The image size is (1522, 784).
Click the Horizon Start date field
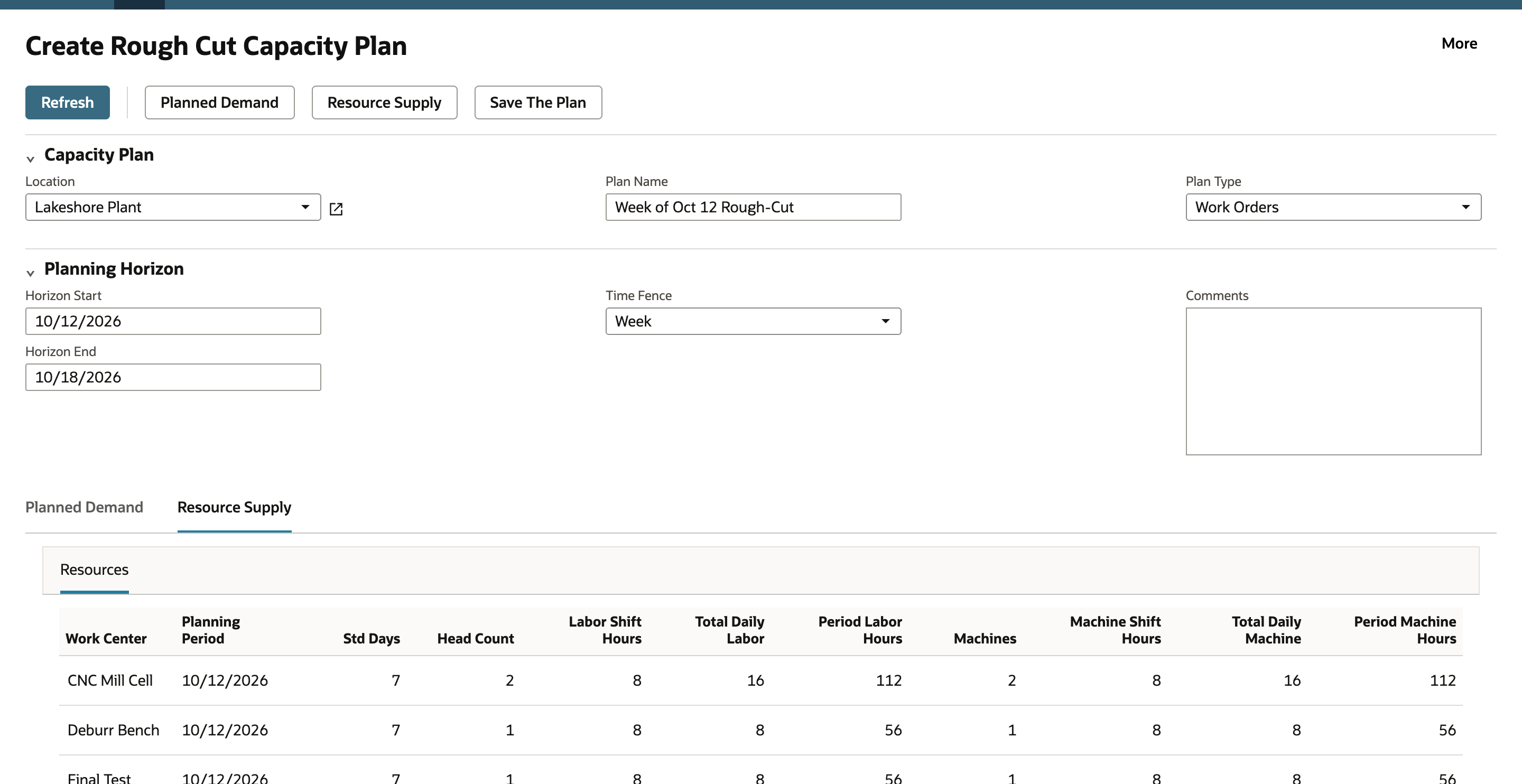click(x=173, y=321)
